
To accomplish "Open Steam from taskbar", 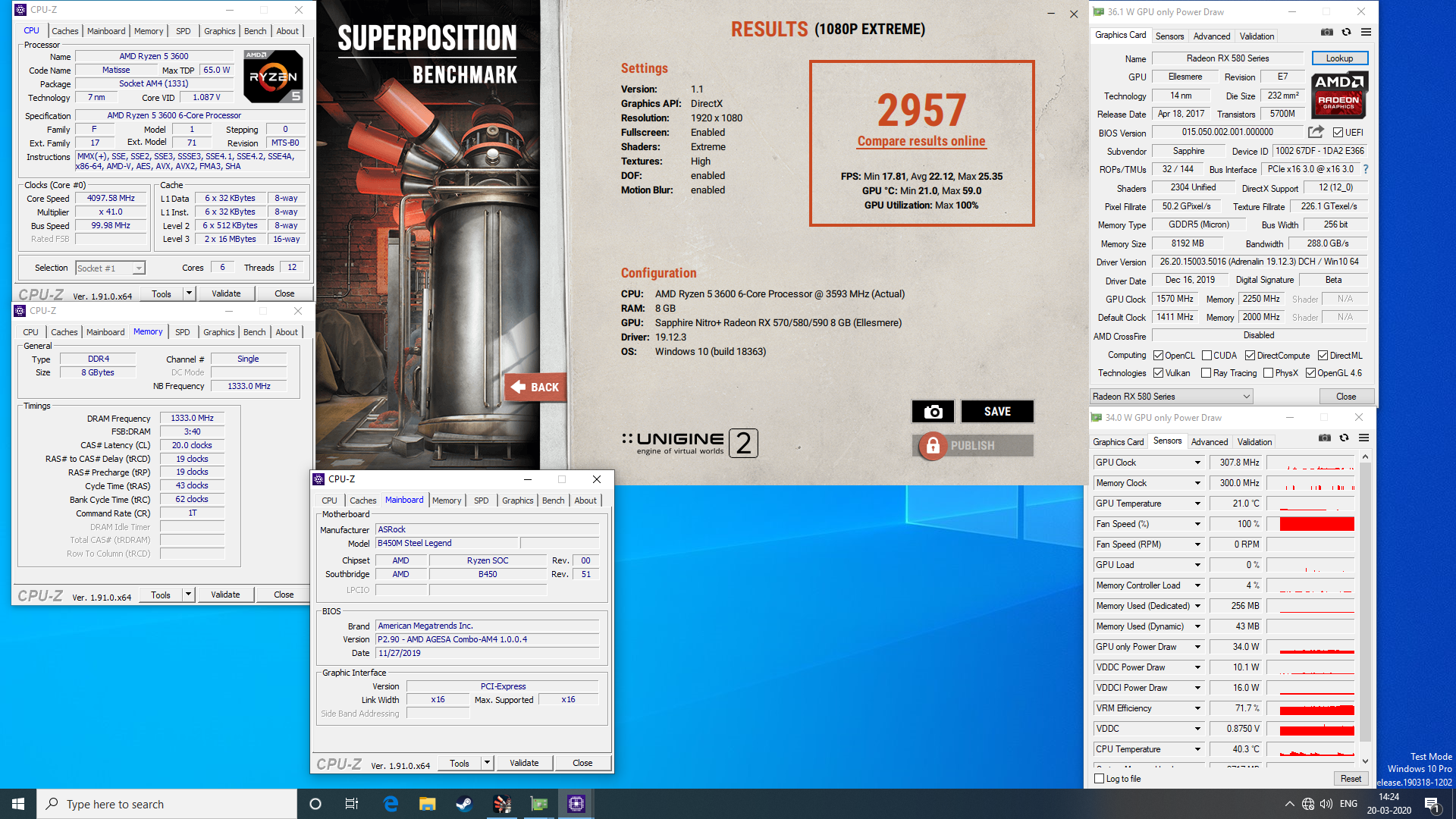I will click(464, 804).
